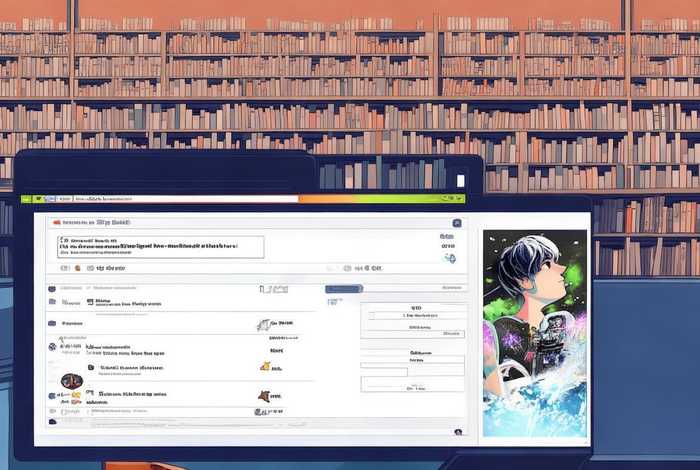700x470 pixels.
Task: Click the brown animal icon in list
Action: [x=264, y=396]
